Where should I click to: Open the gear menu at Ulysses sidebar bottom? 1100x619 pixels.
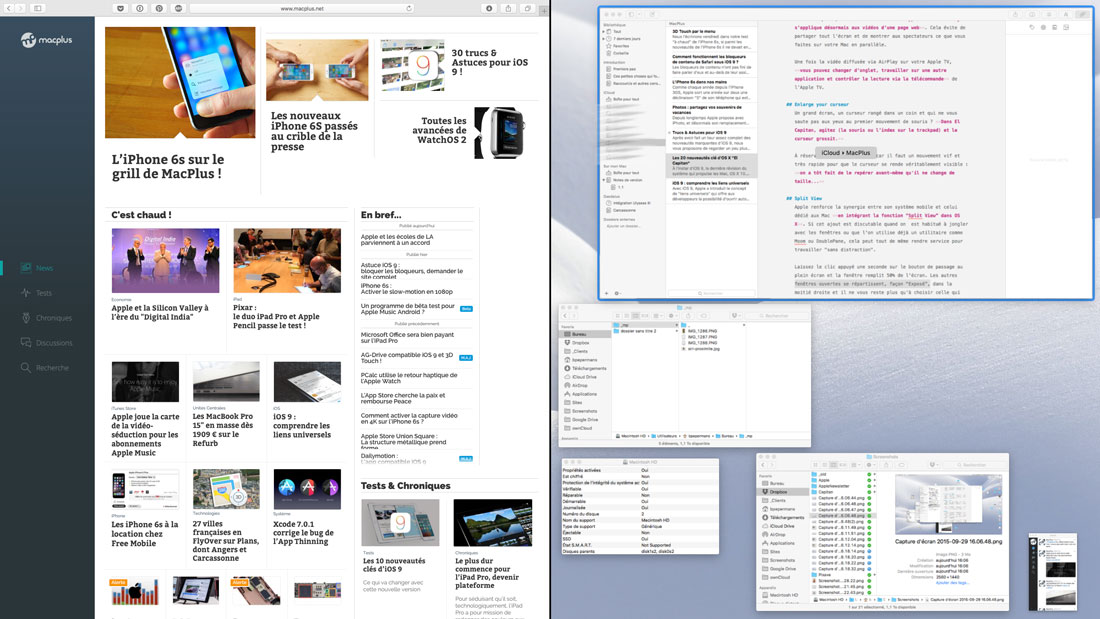tap(617, 293)
